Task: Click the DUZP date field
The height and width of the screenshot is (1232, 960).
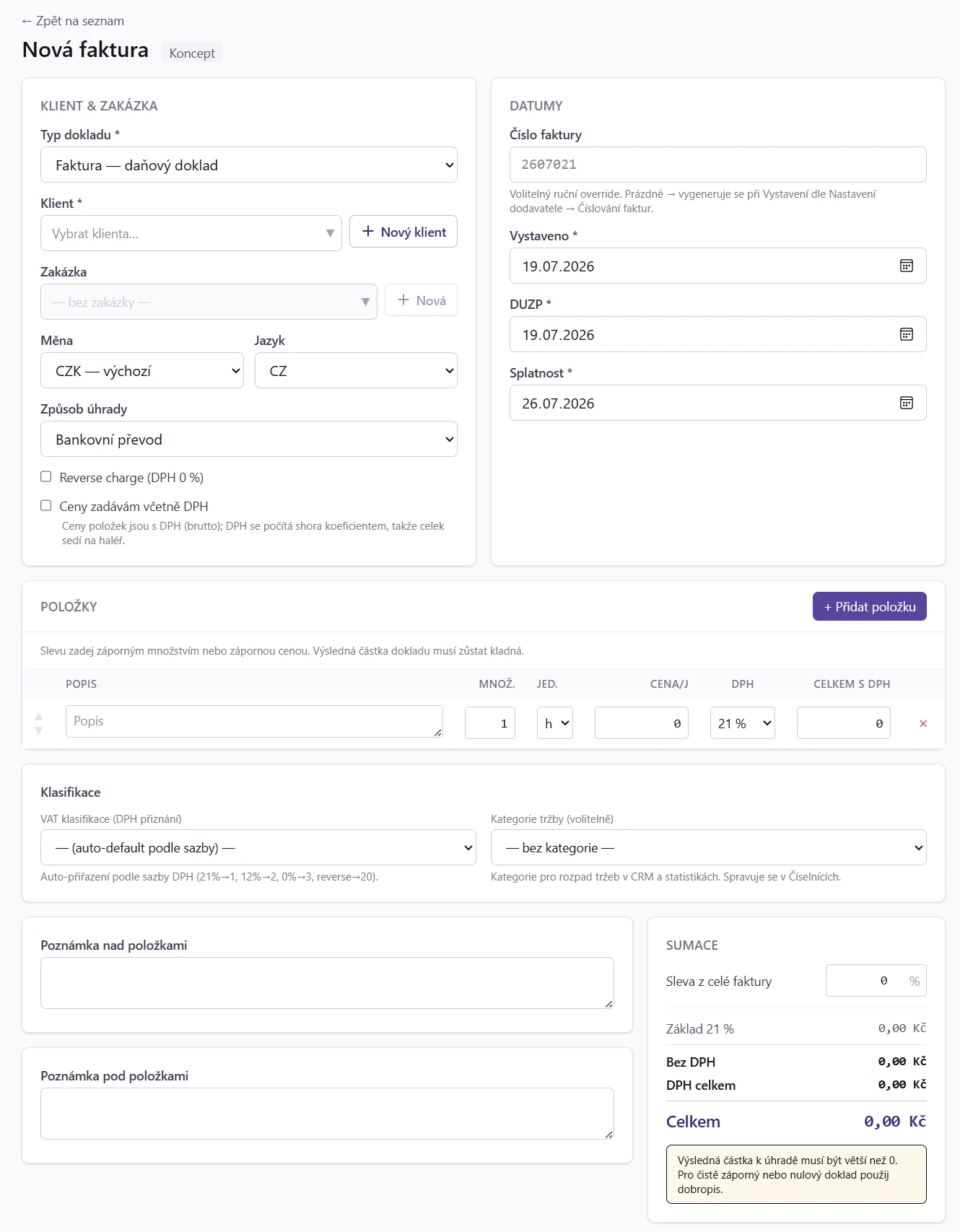Action: [718, 334]
